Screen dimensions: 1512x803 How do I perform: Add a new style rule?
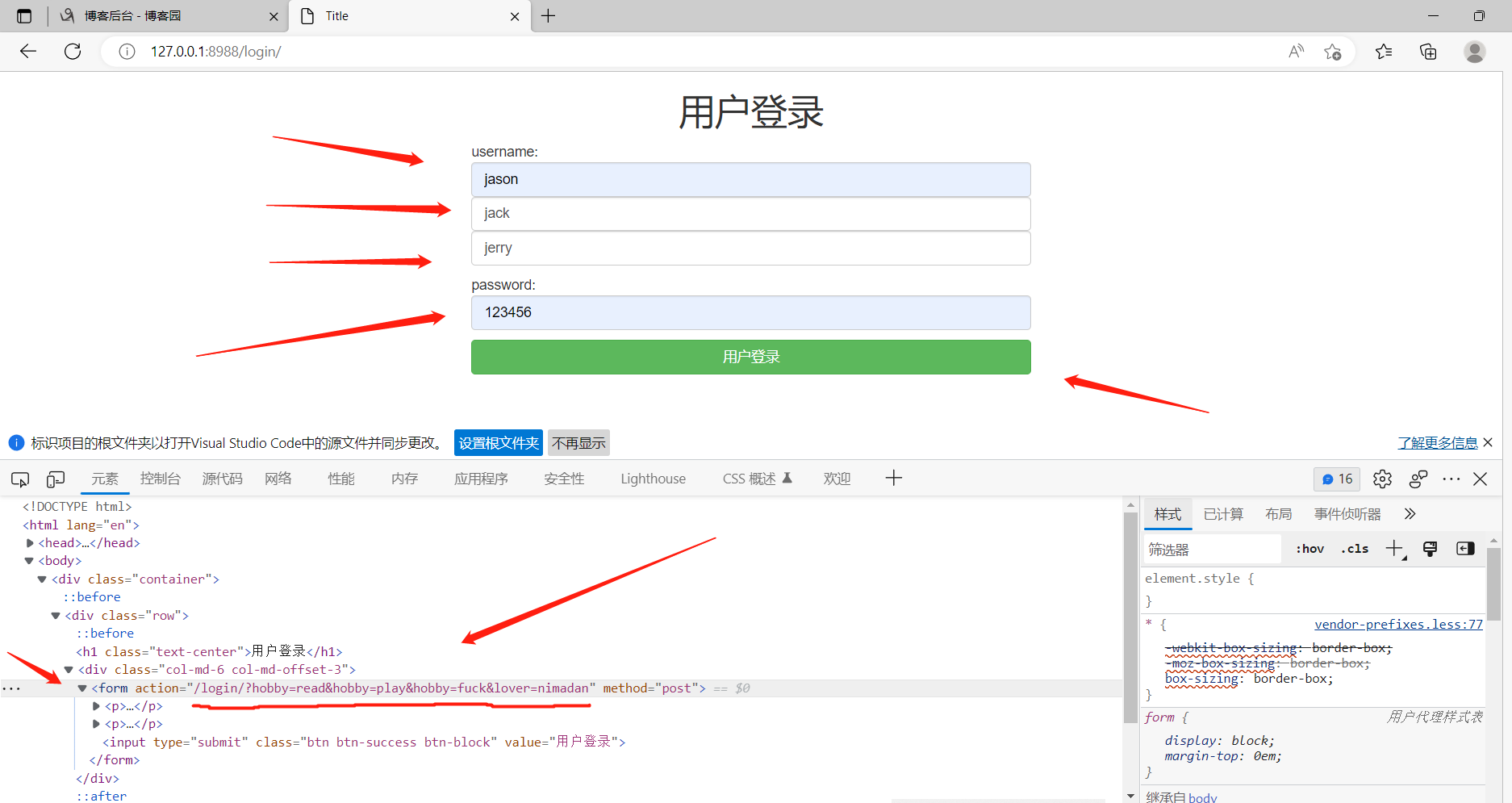pos(1395,550)
